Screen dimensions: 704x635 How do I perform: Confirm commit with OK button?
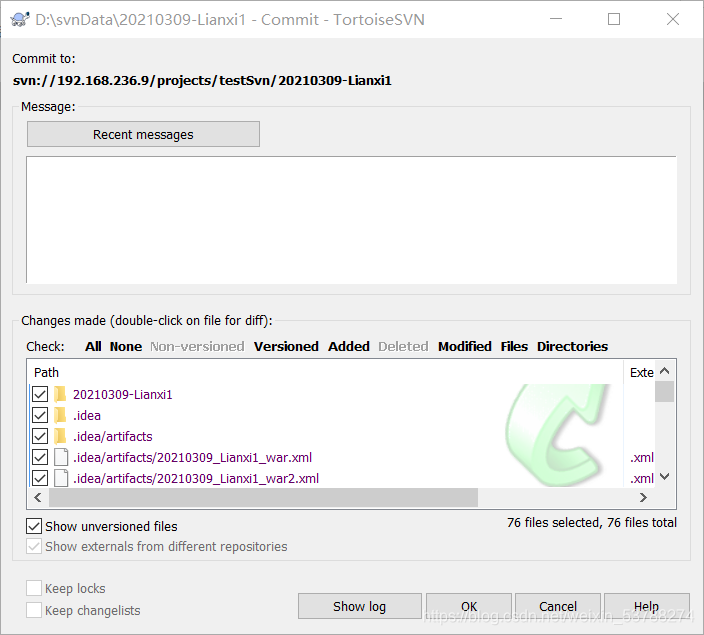(x=469, y=606)
